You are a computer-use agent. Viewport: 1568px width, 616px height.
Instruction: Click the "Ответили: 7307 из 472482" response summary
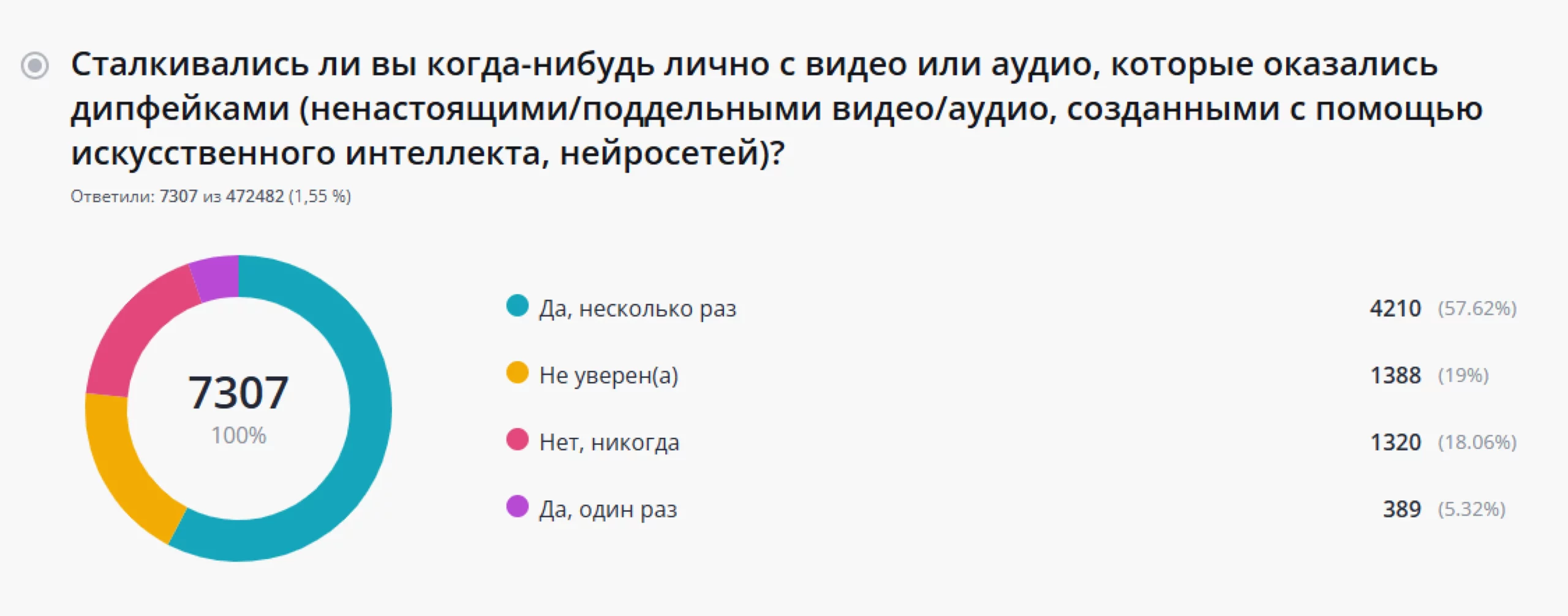point(210,197)
